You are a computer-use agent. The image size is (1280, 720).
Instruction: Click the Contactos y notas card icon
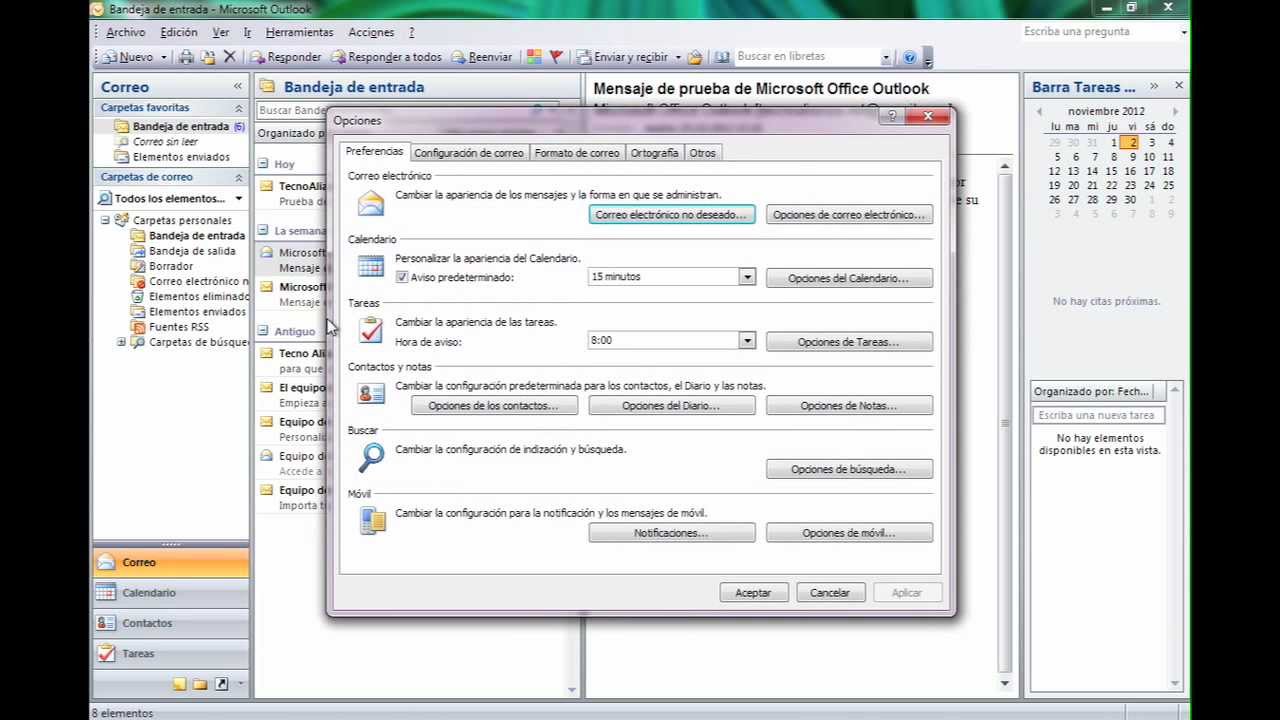coord(371,393)
